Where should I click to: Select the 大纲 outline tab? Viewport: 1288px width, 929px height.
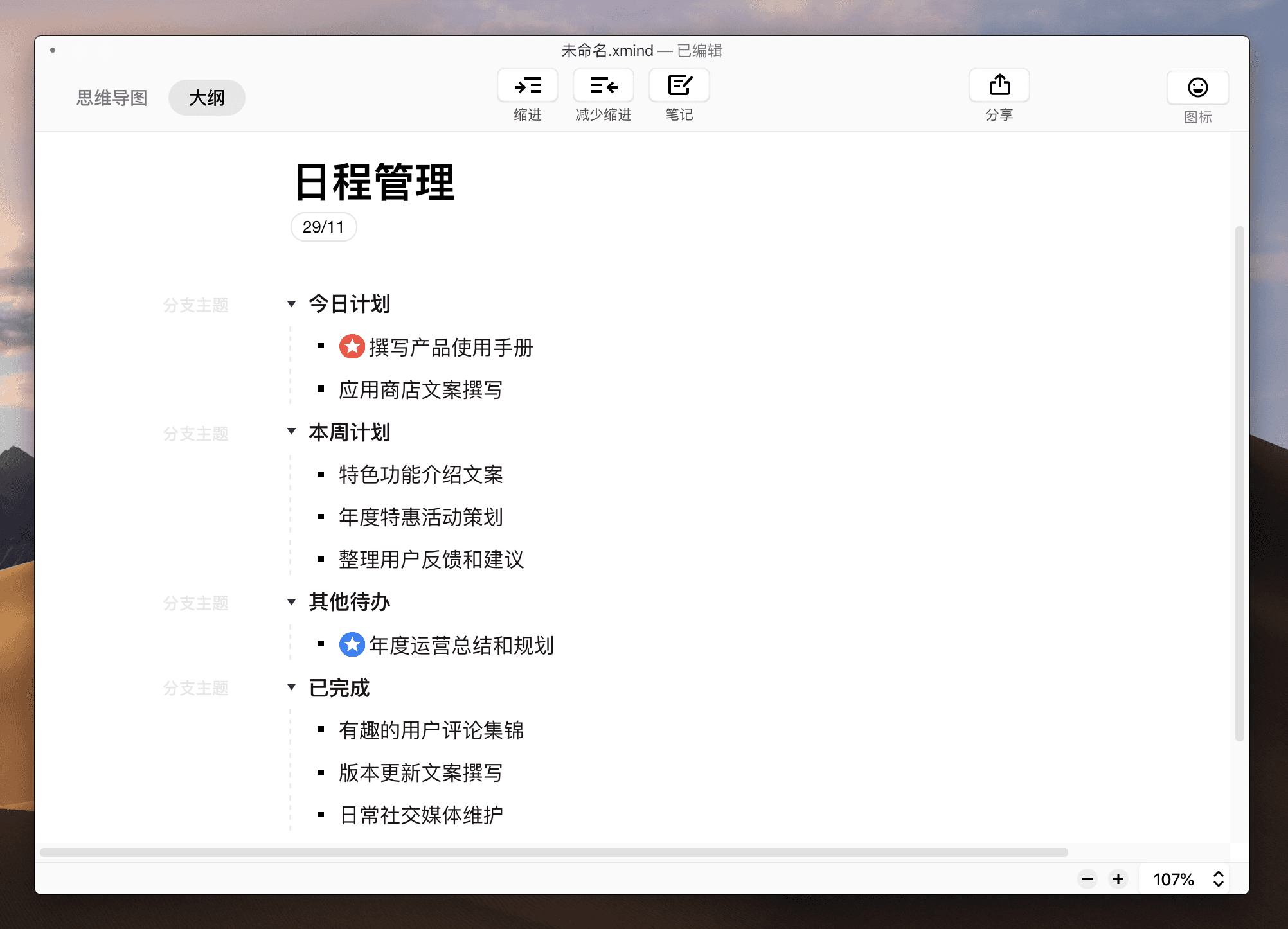[206, 98]
